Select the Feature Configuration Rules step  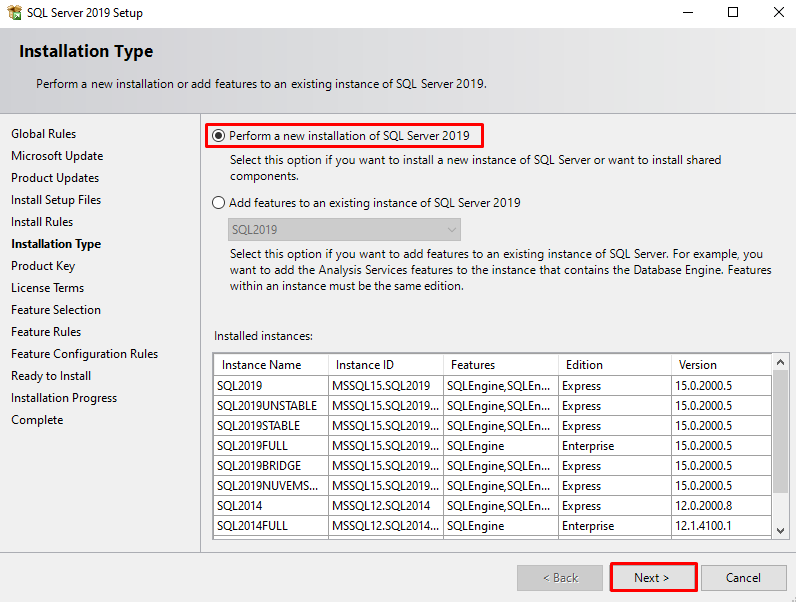(84, 354)
